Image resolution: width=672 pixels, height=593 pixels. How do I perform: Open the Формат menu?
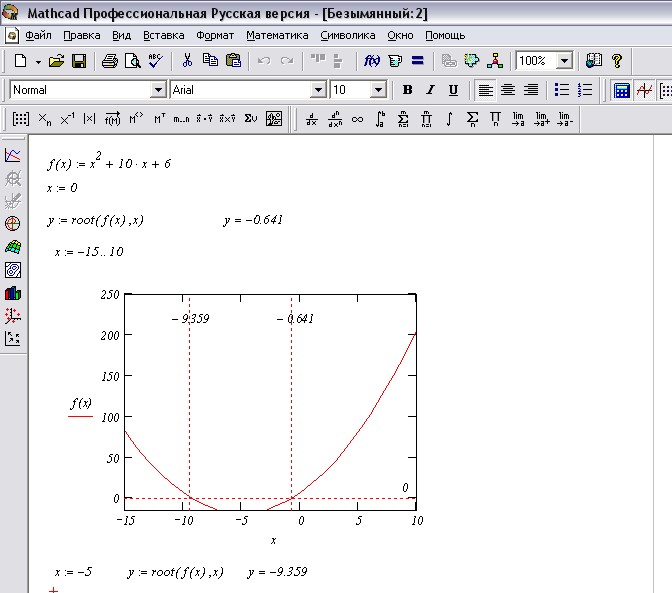(215, 35)
